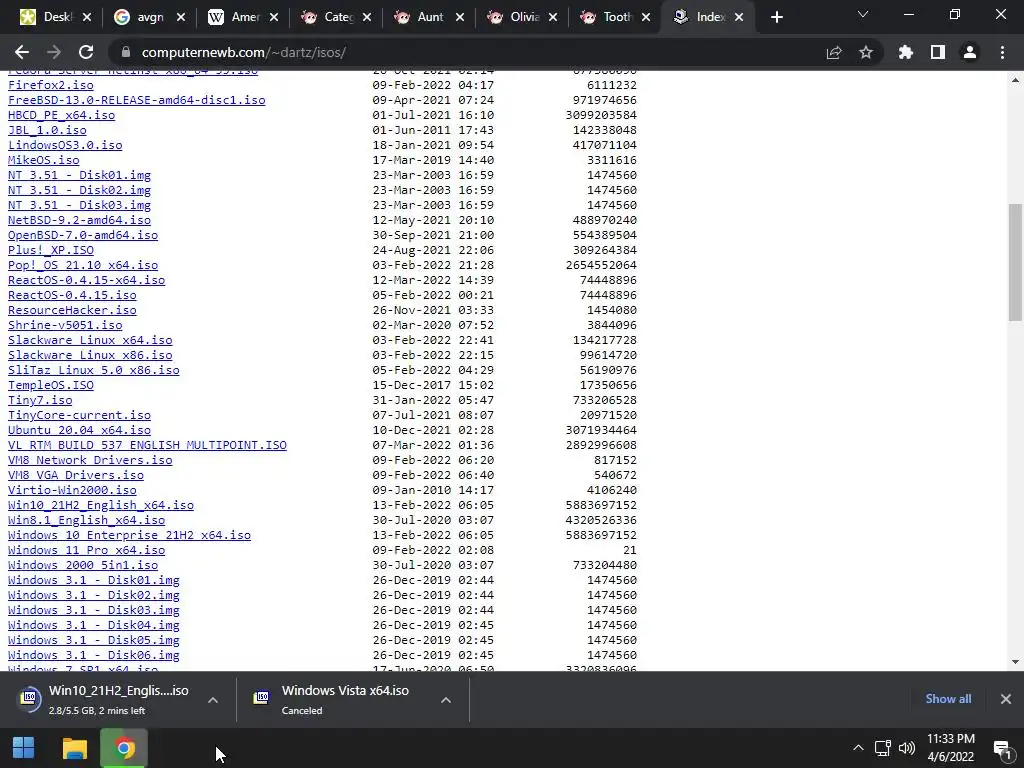This screenshot has width=1024, height=768.
Task: Show all downloads
Action: pos(948,699)
